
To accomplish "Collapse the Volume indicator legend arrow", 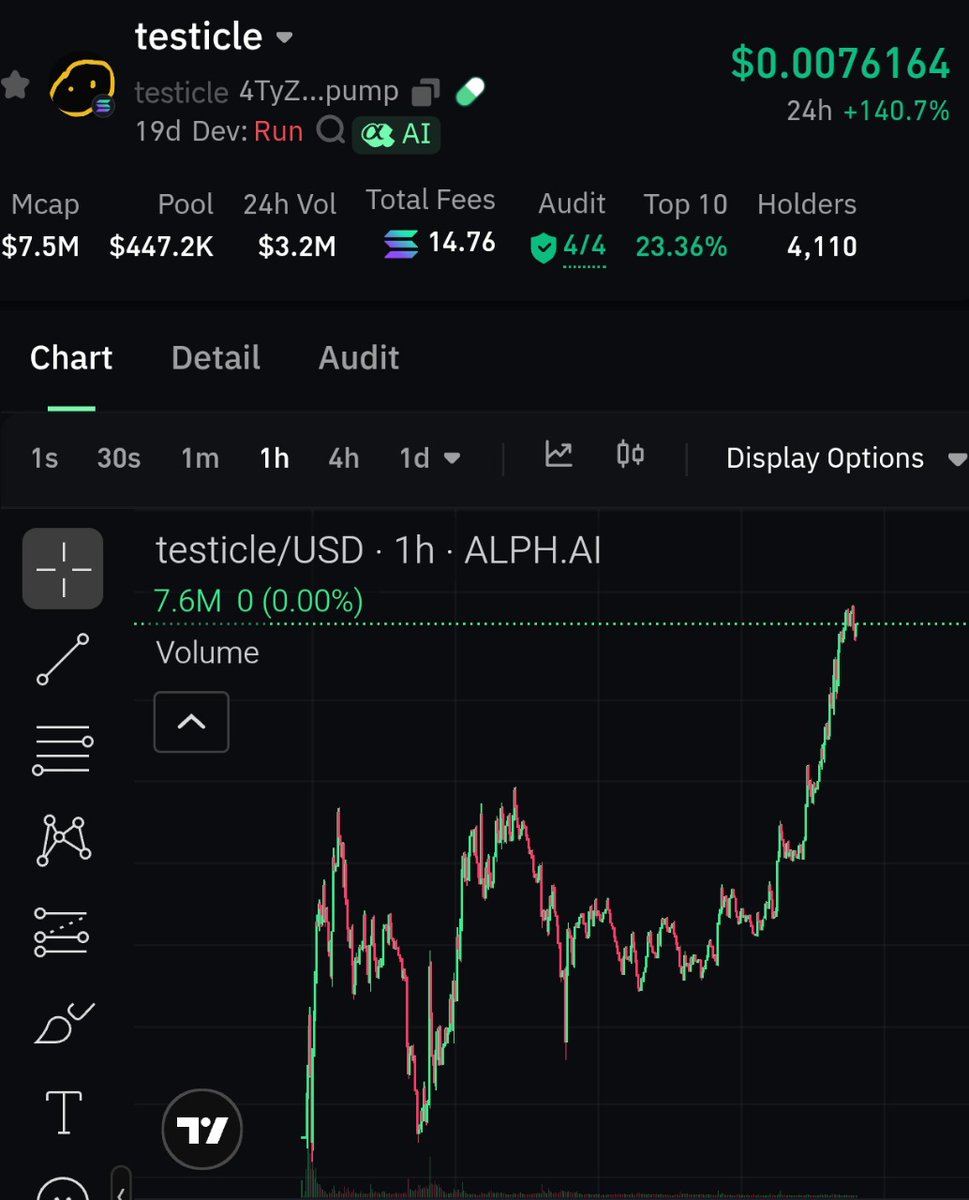I will tap(191, 721).
